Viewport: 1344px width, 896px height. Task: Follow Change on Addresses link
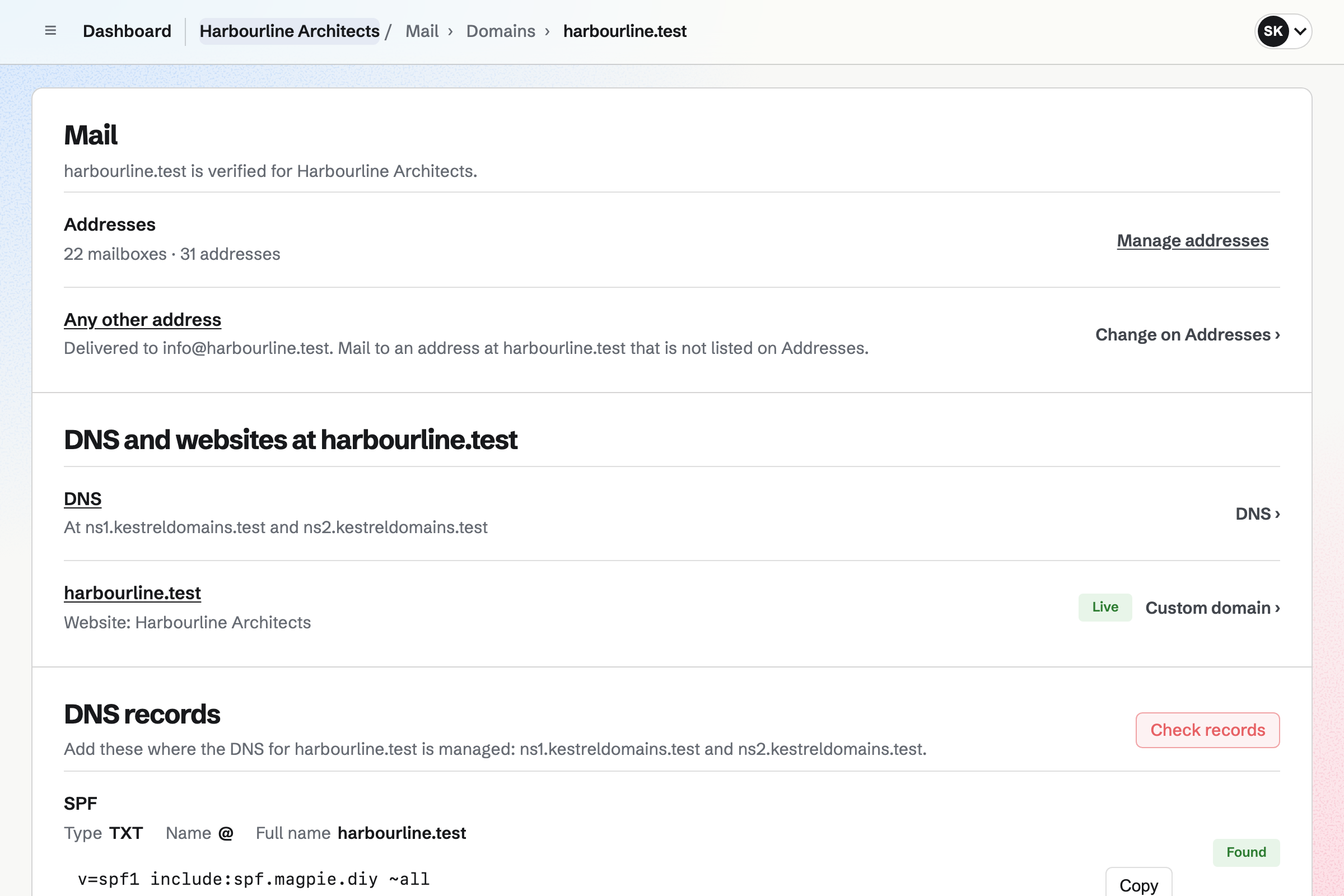click(x=1187, y=334)
